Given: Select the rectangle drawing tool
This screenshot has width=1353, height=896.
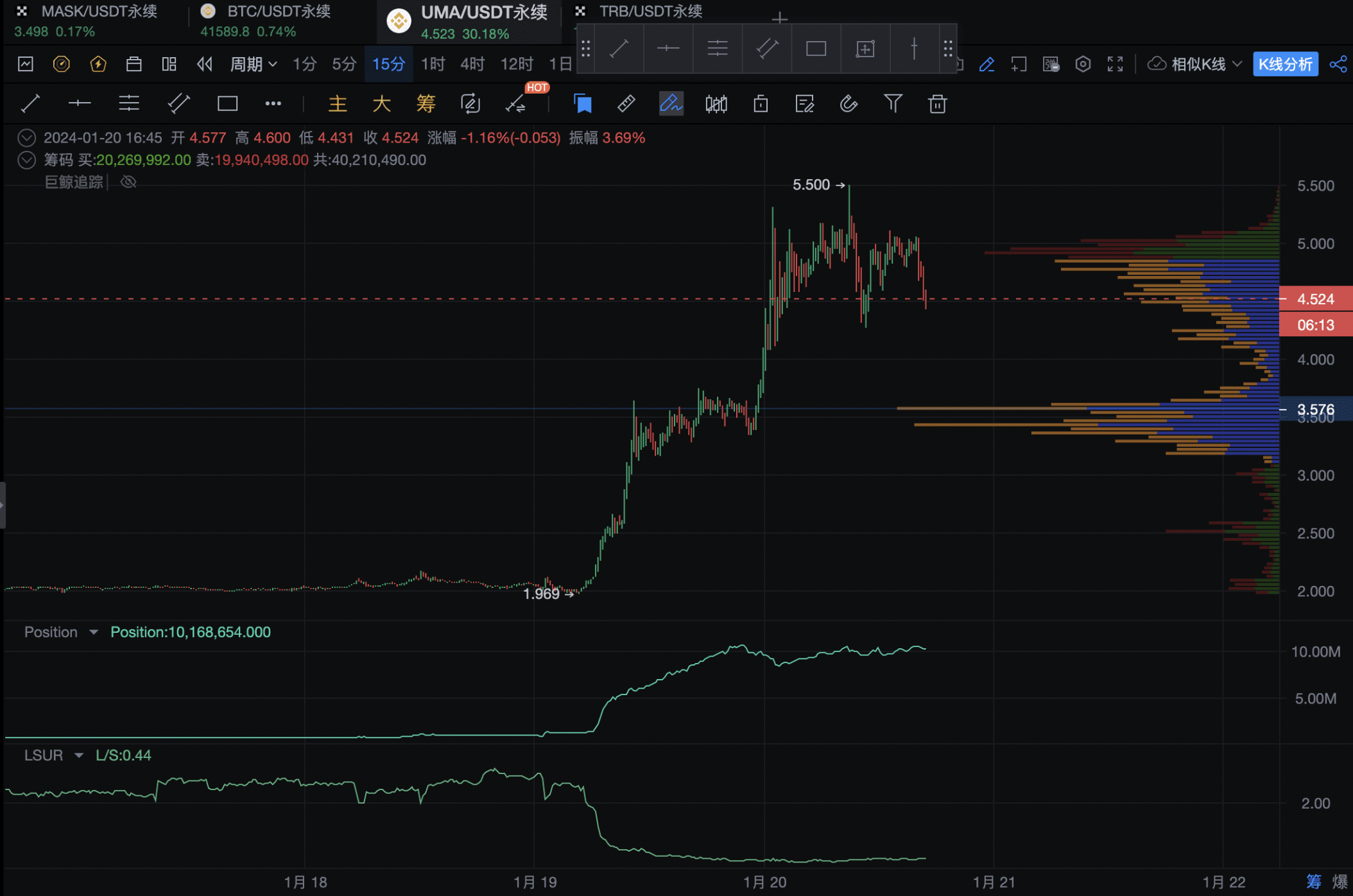Looking at the screenshot, I should [x=227, y=103].
